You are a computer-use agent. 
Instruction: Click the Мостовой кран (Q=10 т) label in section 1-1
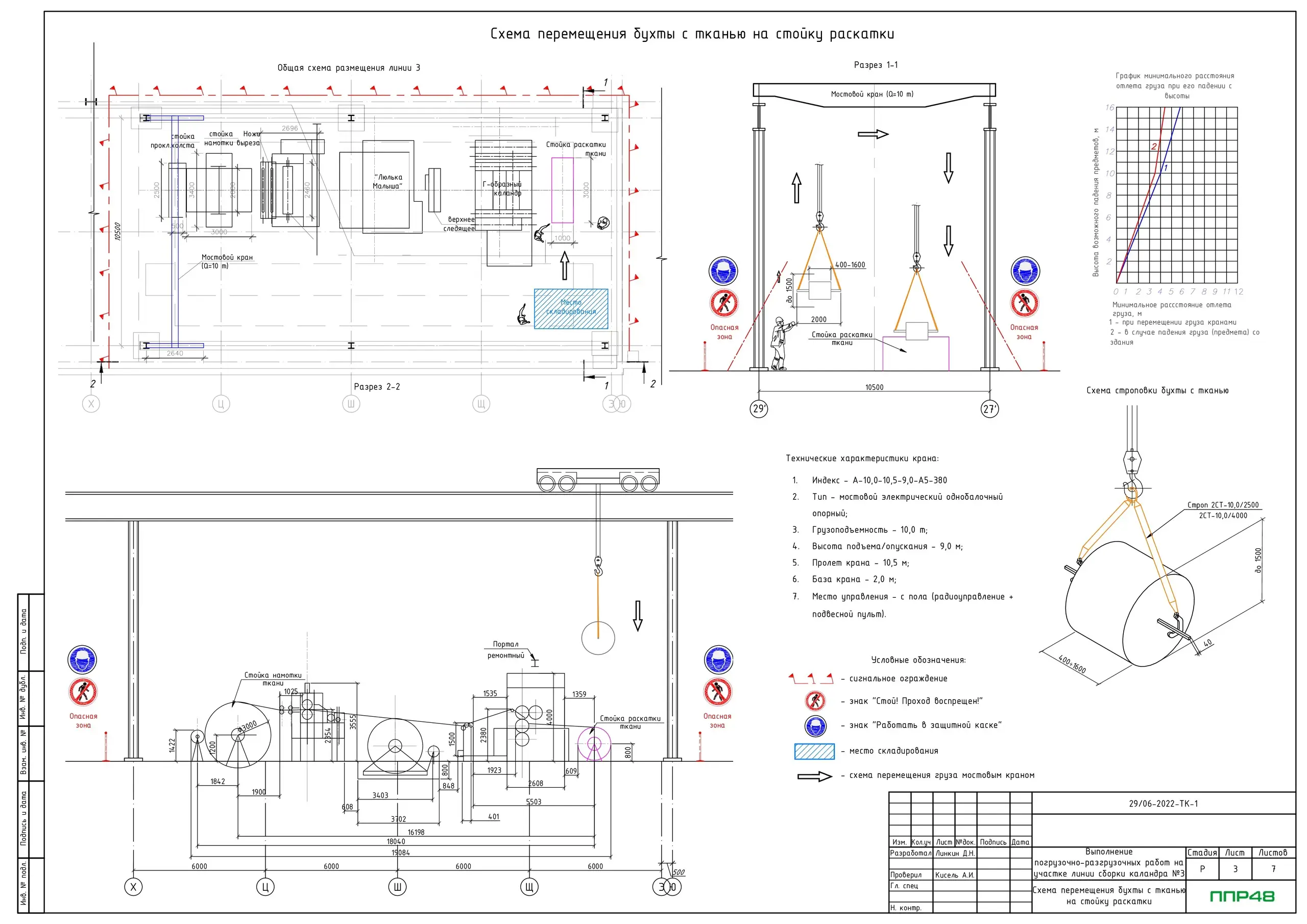pos(872,94)
